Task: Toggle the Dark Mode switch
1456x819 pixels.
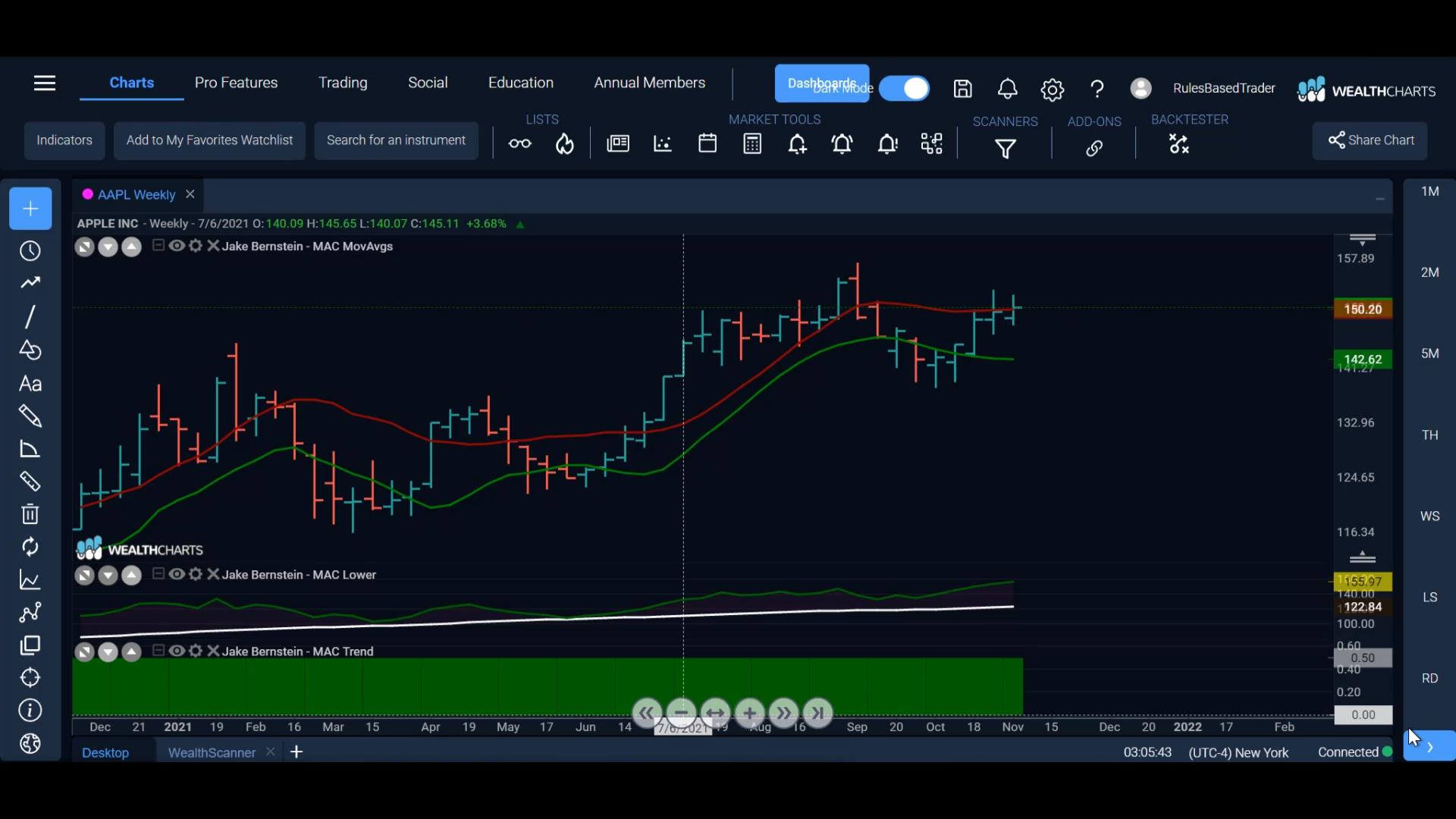Action: pyautogui.click(x=904, y=89)
